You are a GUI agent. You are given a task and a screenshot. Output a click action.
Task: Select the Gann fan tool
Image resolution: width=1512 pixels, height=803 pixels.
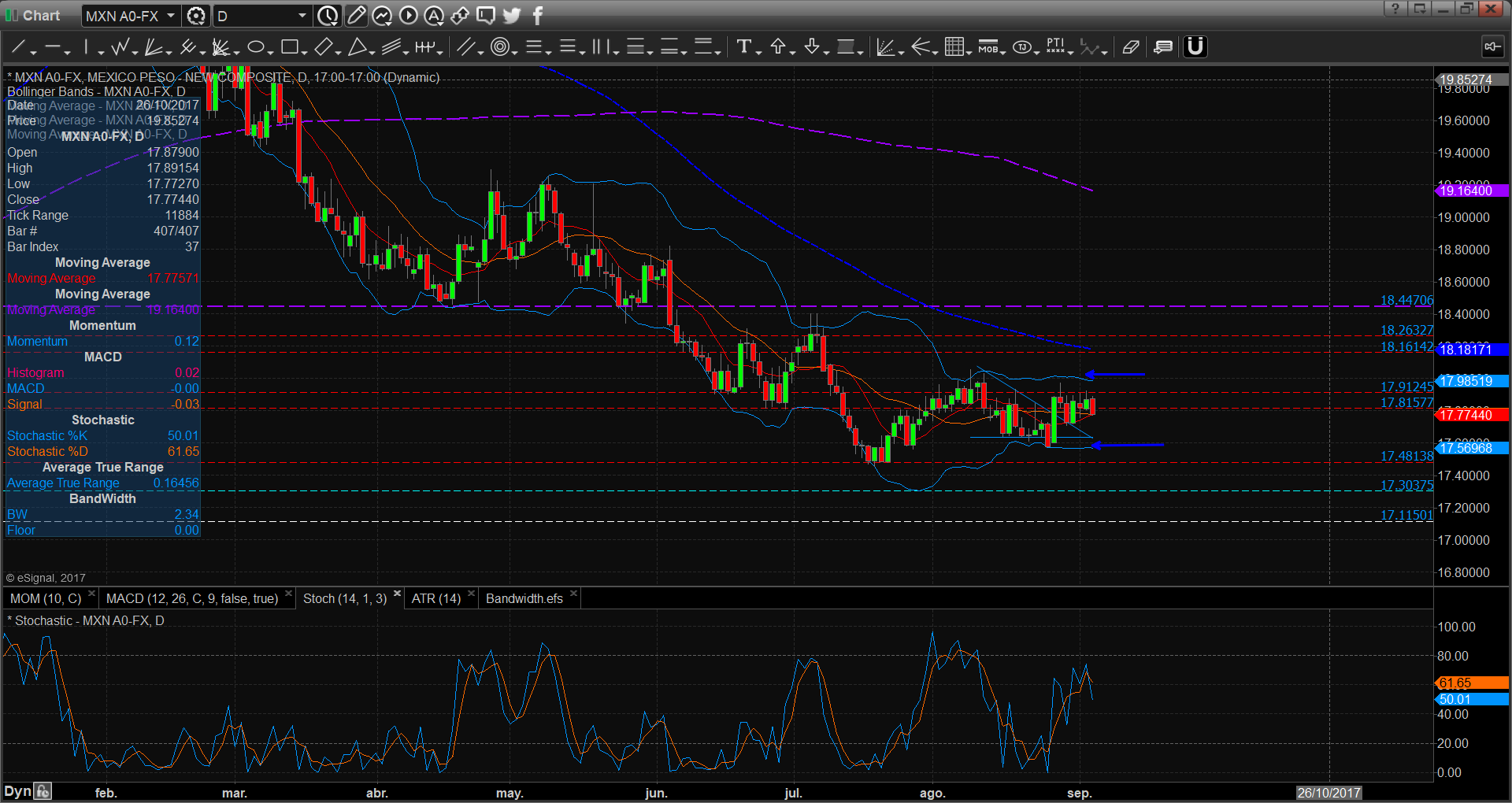click(221, 47)
